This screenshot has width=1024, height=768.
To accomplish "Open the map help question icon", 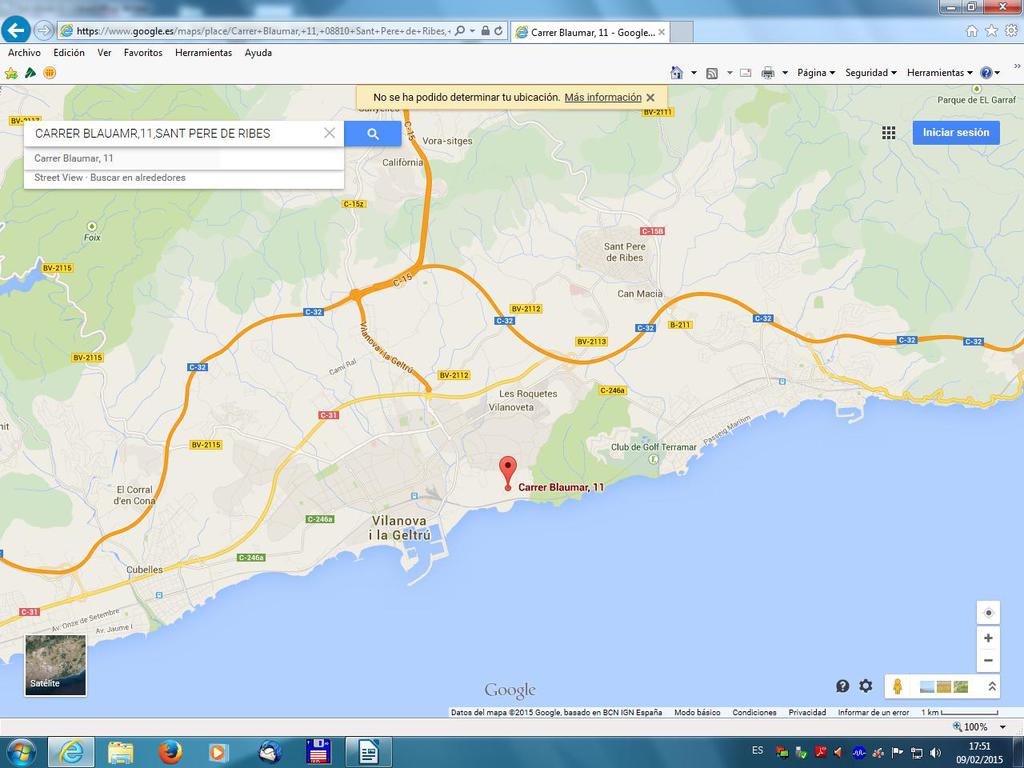I will click(x=843, y=686).
